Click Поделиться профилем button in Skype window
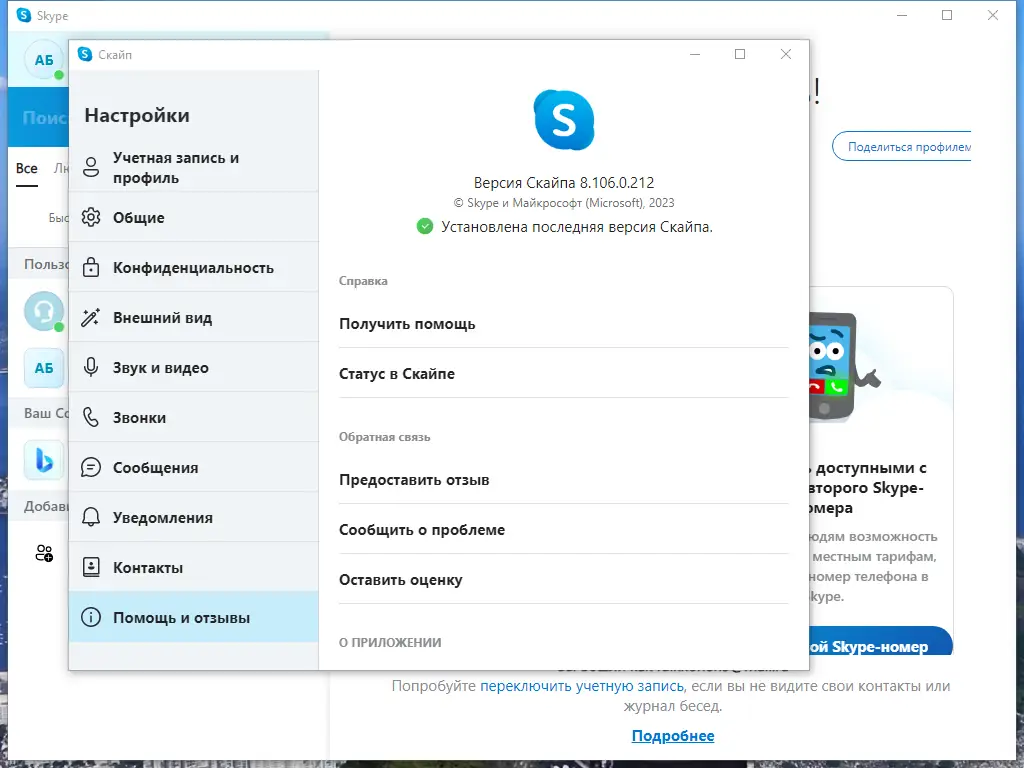1024x768 pixels. (902, 147)
